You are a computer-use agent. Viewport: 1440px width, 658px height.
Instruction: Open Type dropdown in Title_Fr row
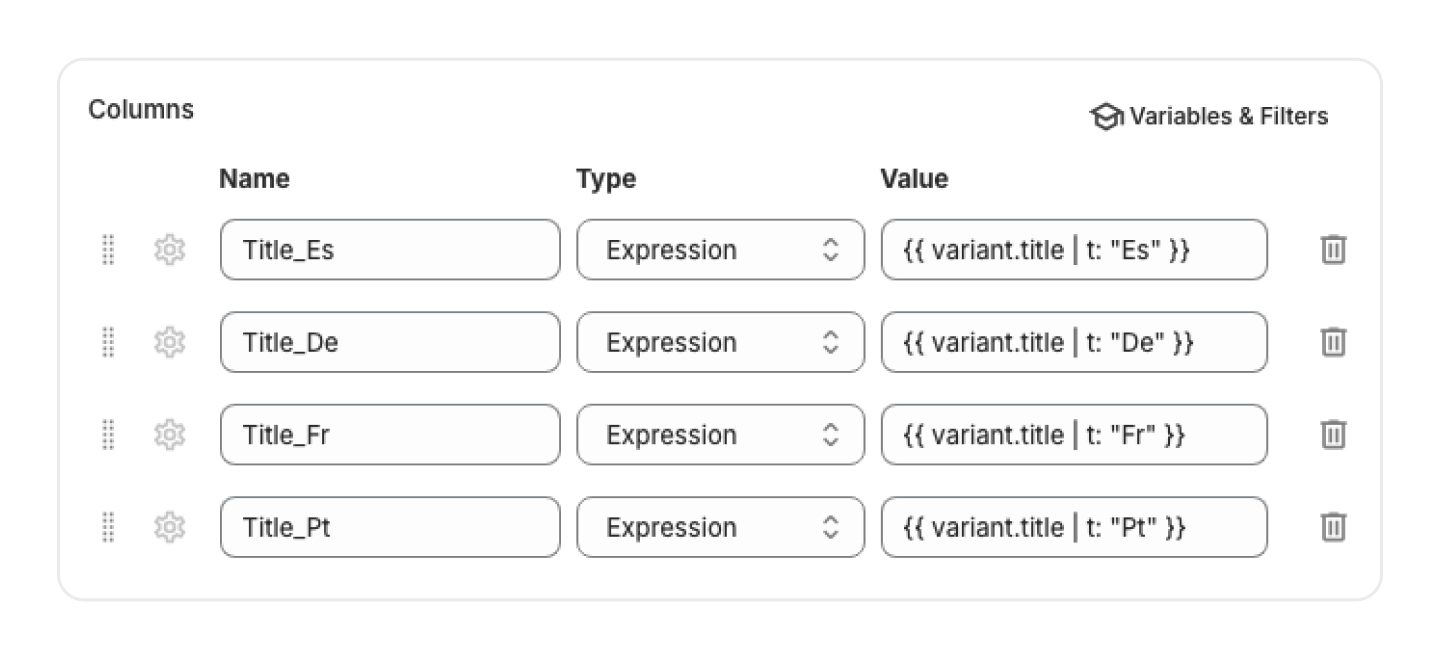click(720, 435)
